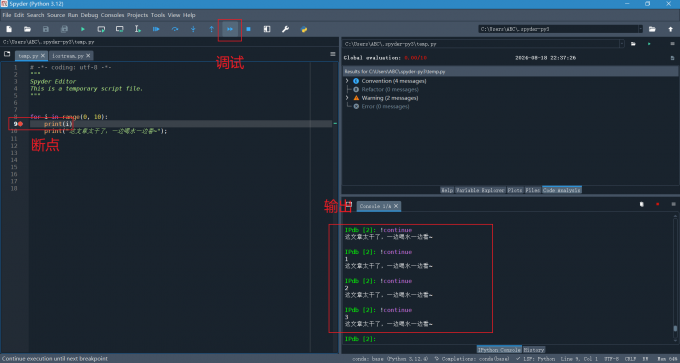Open Preferences wrench icon

click(x=285, y=29)
